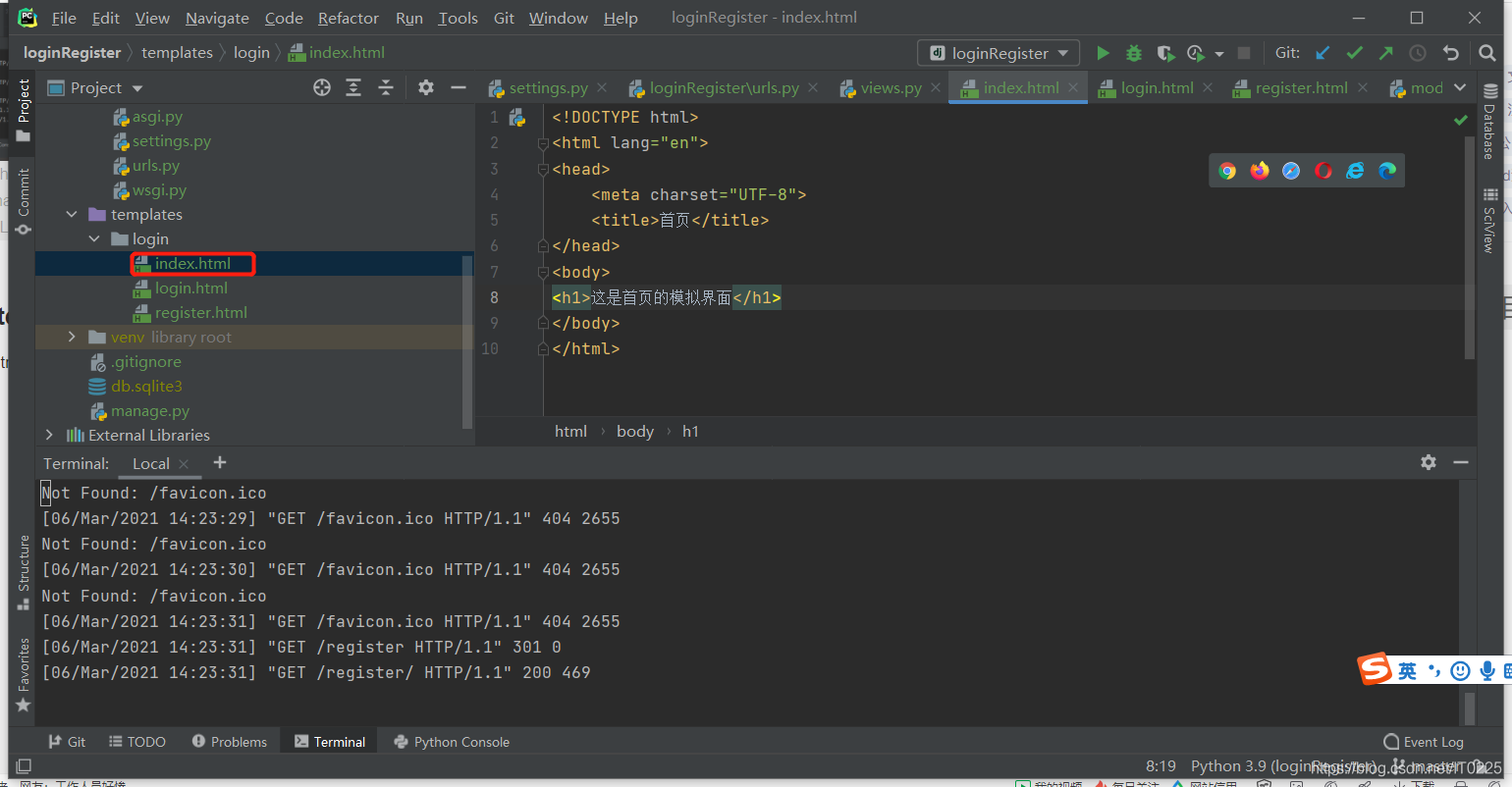Start debugging with the bug icon

point(1134,53)
